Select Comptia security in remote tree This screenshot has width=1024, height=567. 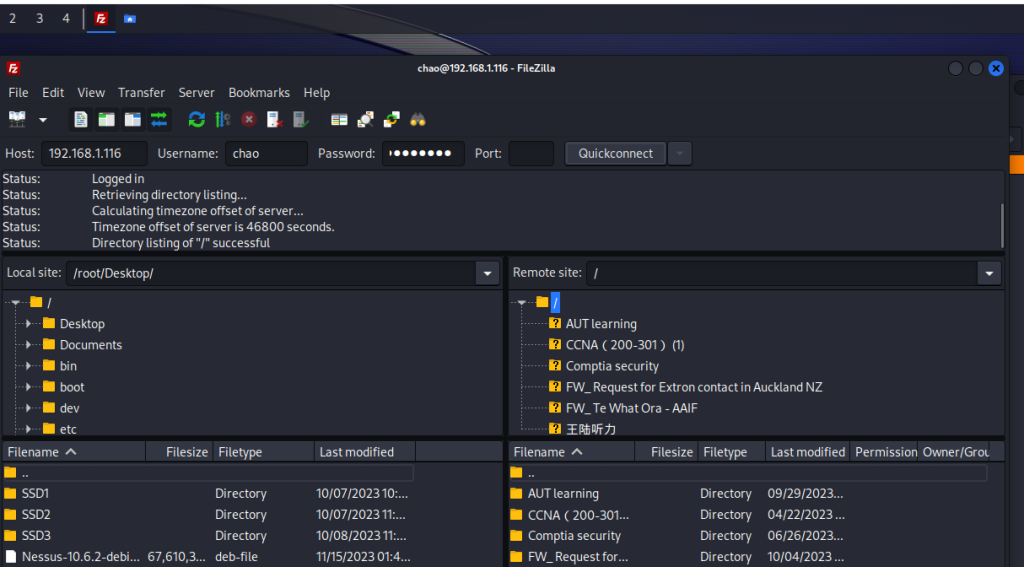(612, 366)
